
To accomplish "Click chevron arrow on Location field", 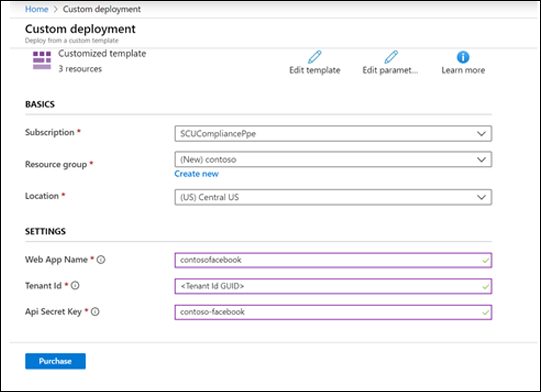I will (481, 197).
